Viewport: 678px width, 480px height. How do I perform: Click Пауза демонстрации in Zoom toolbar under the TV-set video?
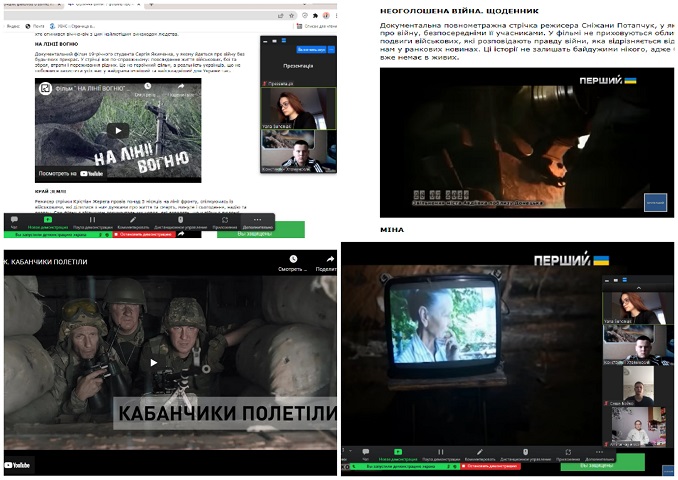tap(441, 454)
